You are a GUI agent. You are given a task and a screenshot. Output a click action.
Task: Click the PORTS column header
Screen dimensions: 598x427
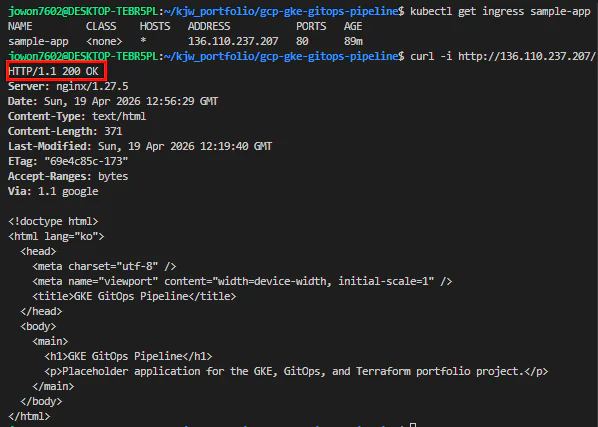point(311,26)
